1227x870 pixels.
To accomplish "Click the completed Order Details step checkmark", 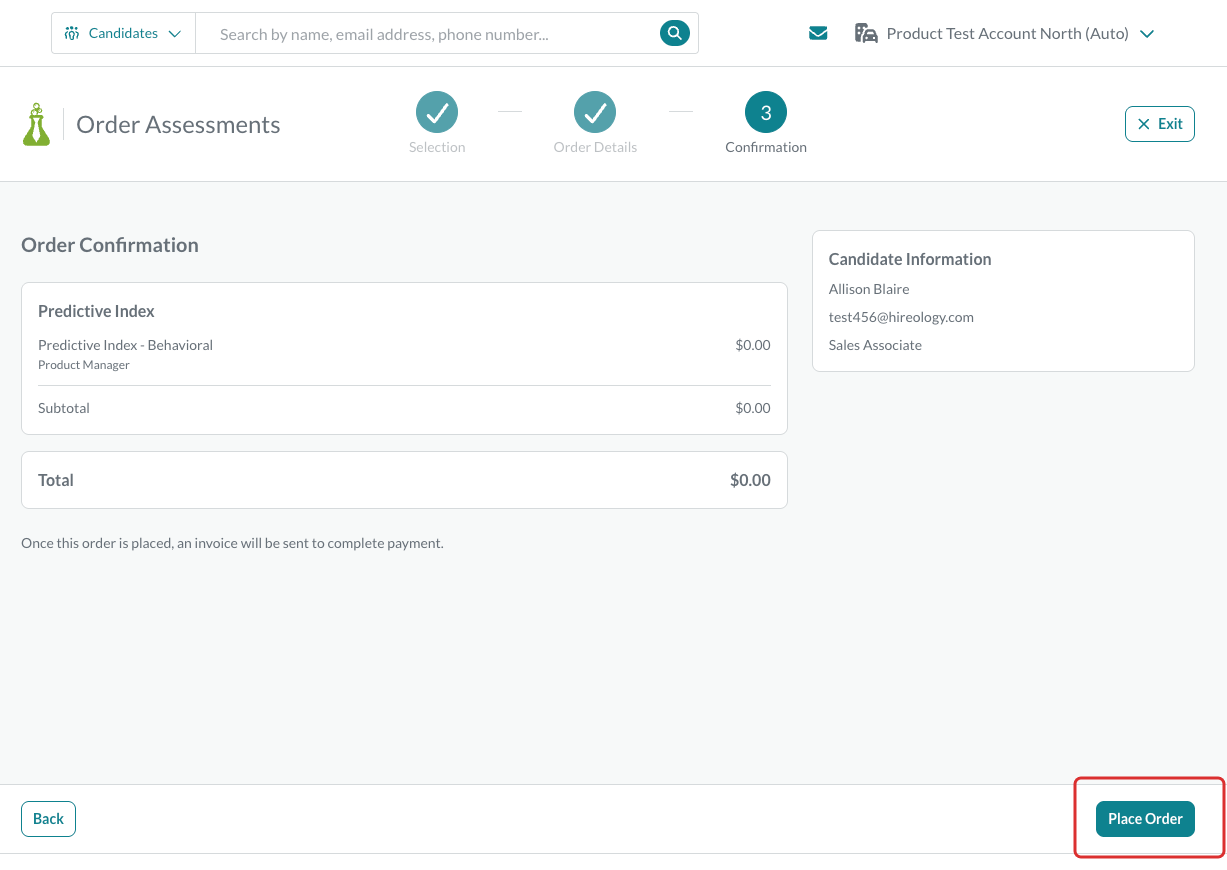I will [x=595, y=113].
